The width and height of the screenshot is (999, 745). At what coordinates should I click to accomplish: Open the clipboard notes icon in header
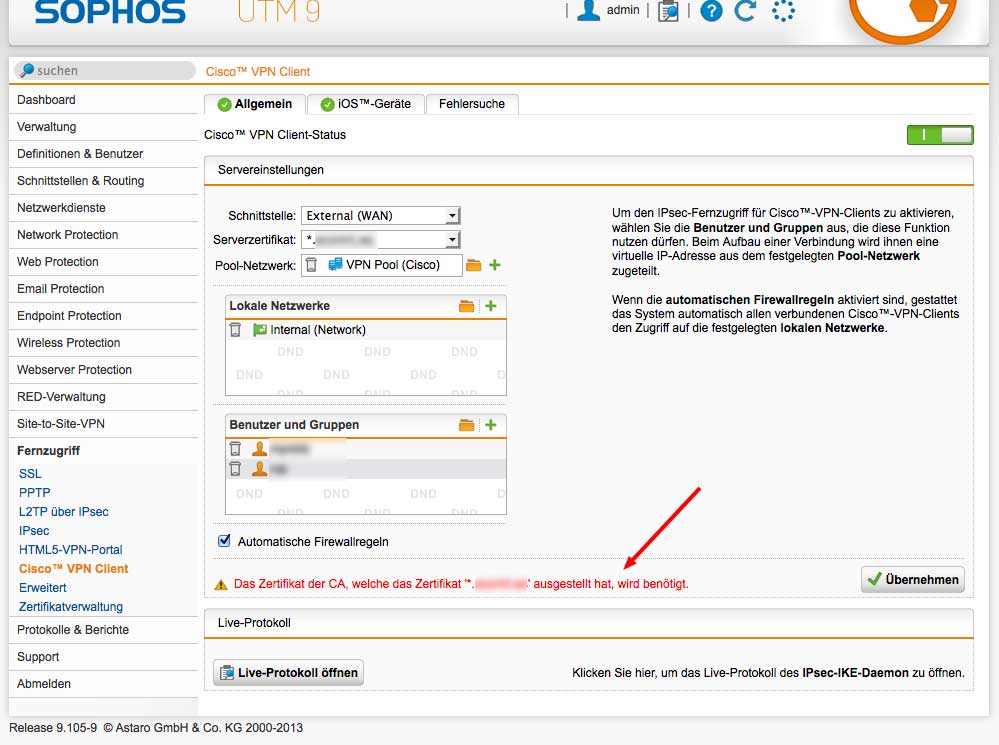pyautogui.click(x=668, y=11)
